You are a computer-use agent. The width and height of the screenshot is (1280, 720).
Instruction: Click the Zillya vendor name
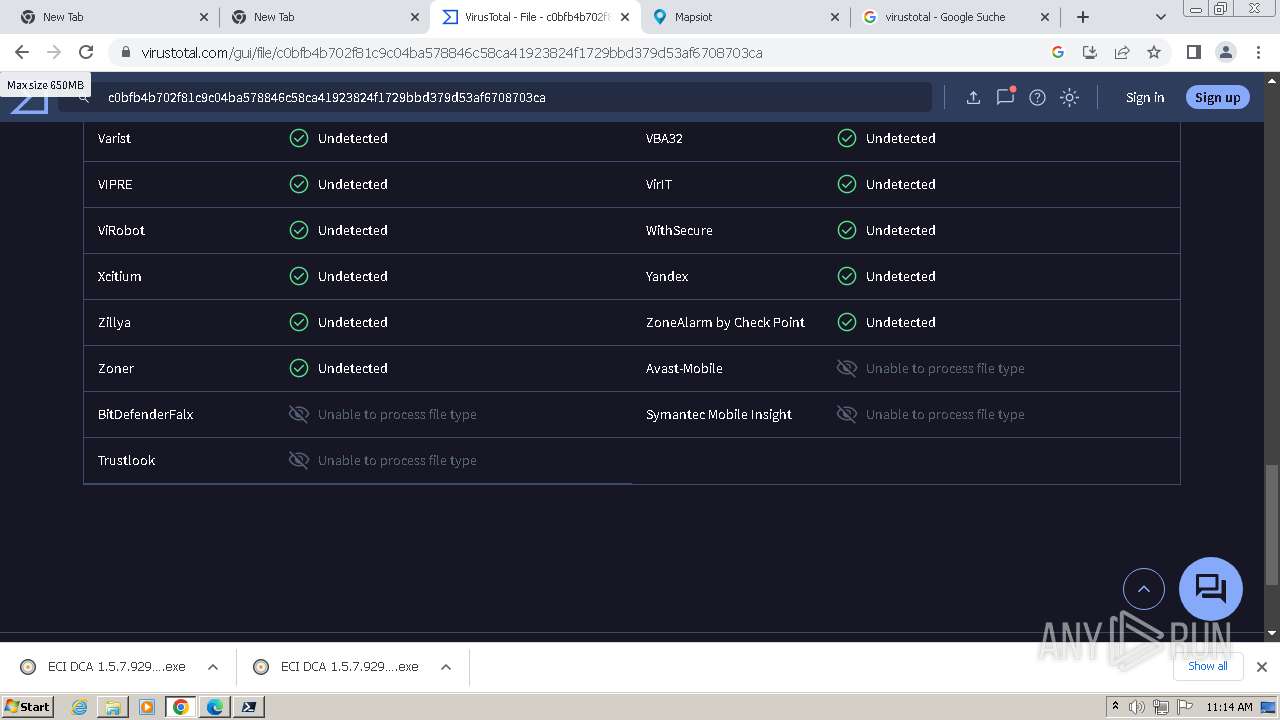[114, 322]
